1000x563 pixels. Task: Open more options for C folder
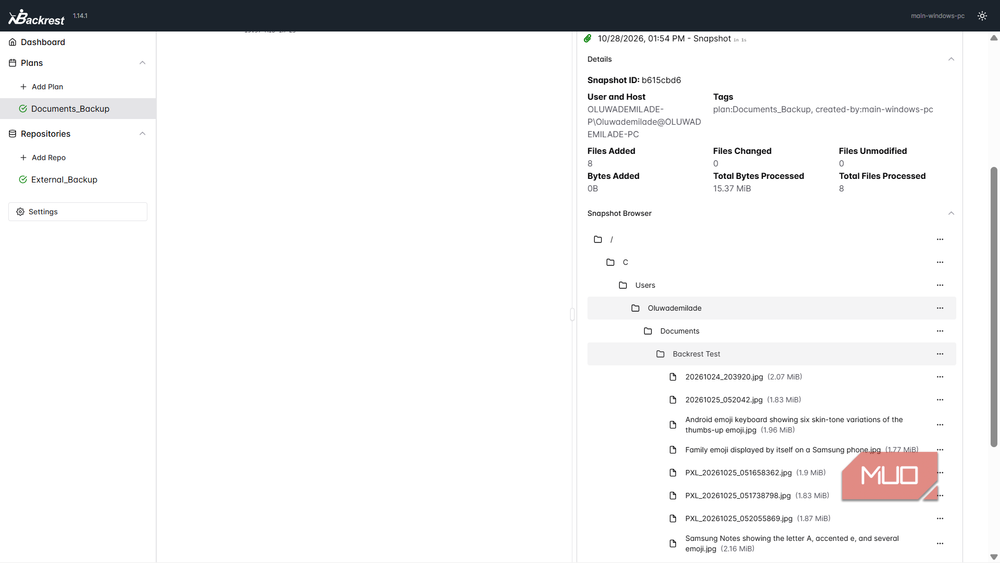pyautogui.click(x=940, y=263)
